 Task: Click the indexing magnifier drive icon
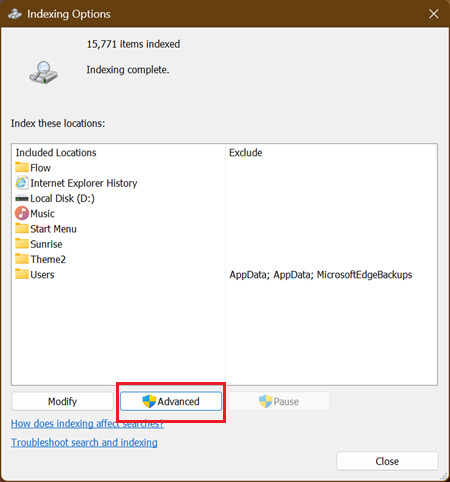pyautogui.click(x=43, y=72)
